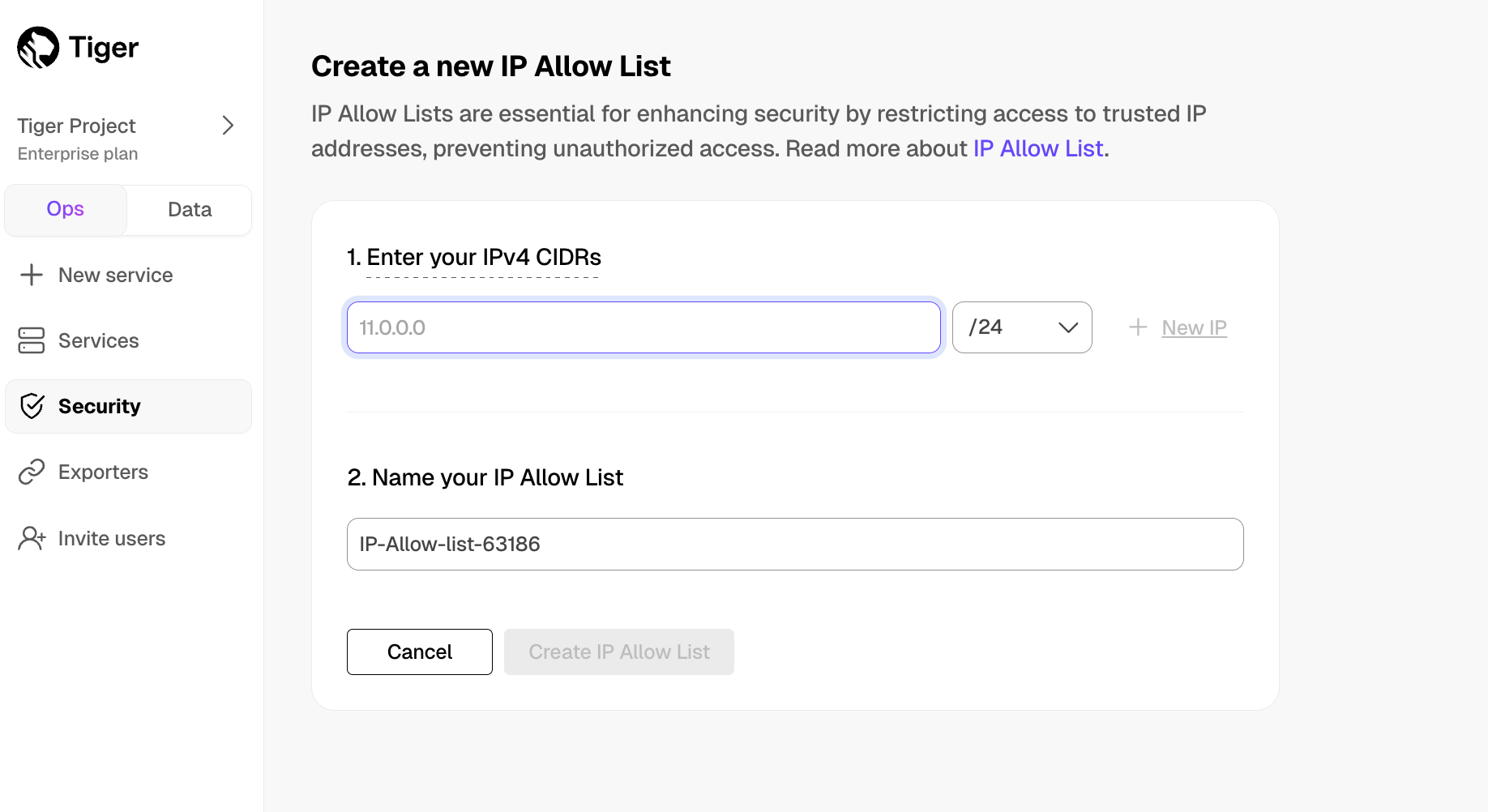
Task: Click the dropdown arrow beside /24
Action: coord(1067,327)
